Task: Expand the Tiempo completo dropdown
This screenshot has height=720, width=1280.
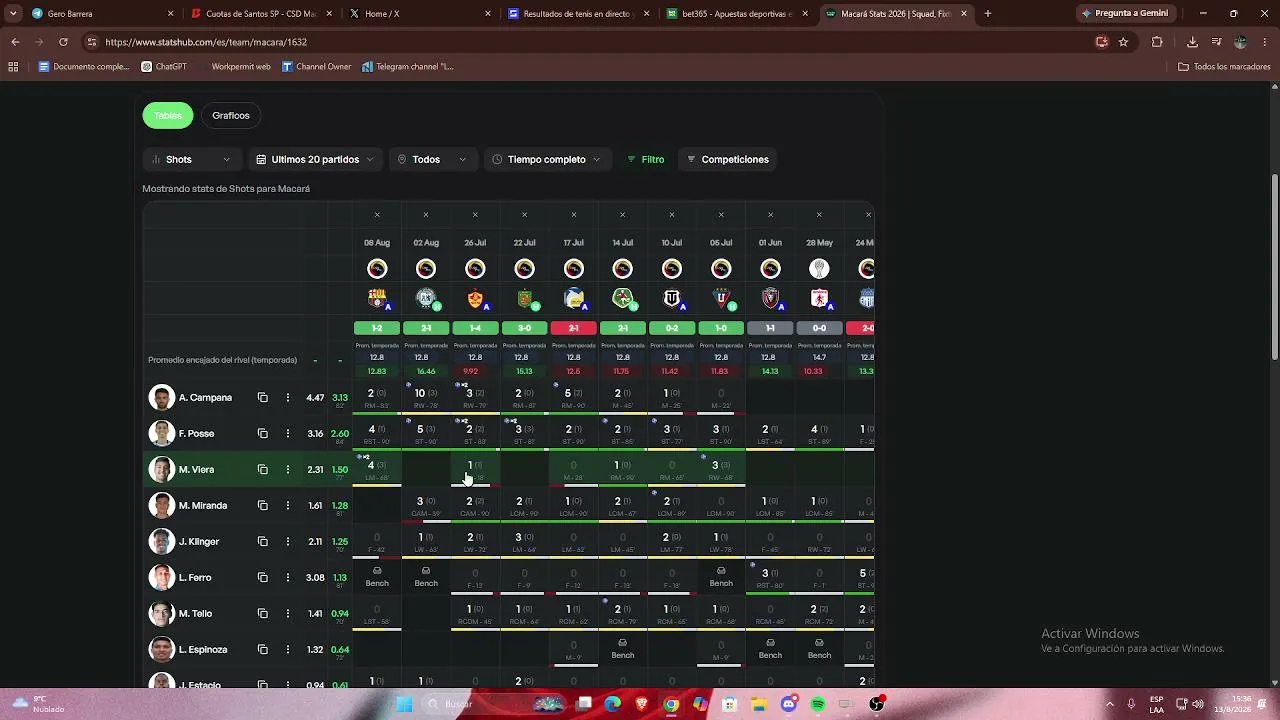Action: tap(546, 159)
